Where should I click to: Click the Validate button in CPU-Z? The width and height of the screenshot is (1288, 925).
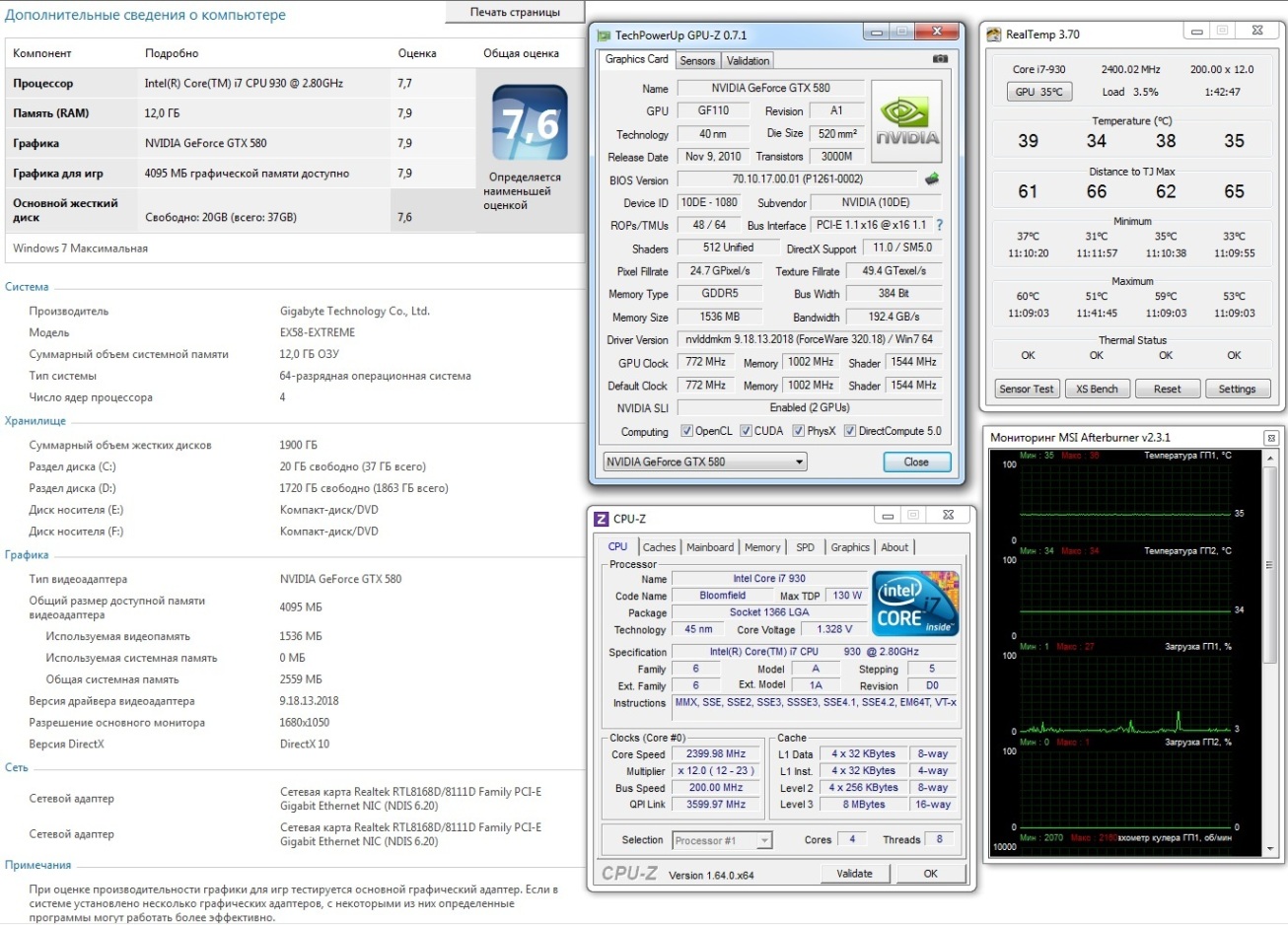click(855, 873)
